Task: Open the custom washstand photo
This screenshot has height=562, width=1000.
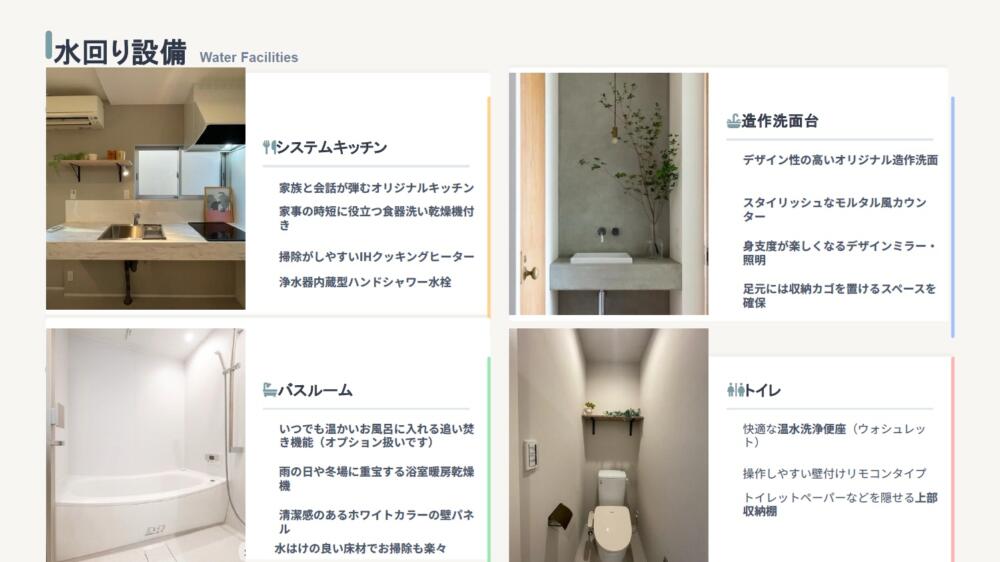Action: coord(608,194)
